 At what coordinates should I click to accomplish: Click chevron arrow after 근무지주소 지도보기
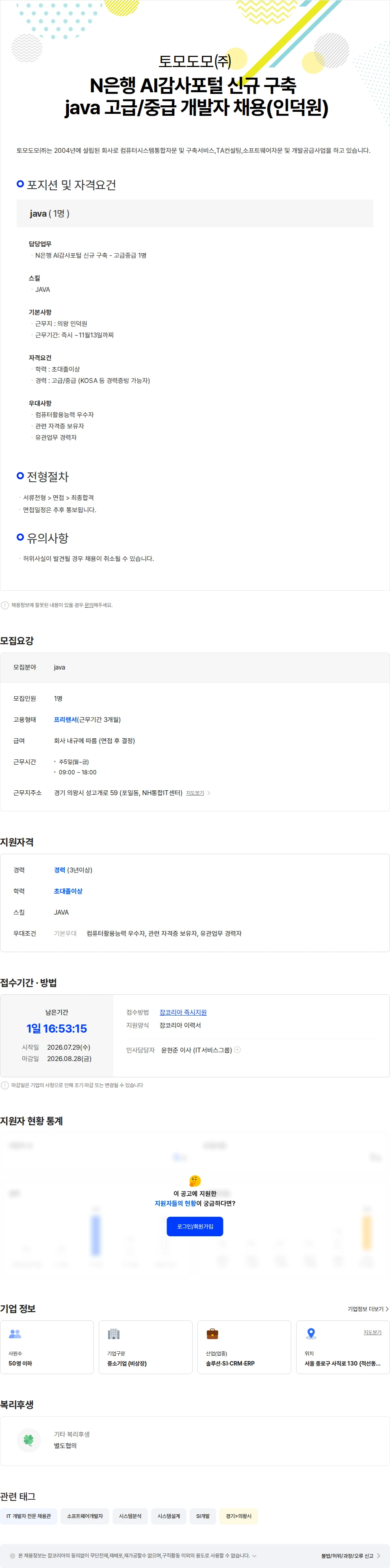(209, 792)
